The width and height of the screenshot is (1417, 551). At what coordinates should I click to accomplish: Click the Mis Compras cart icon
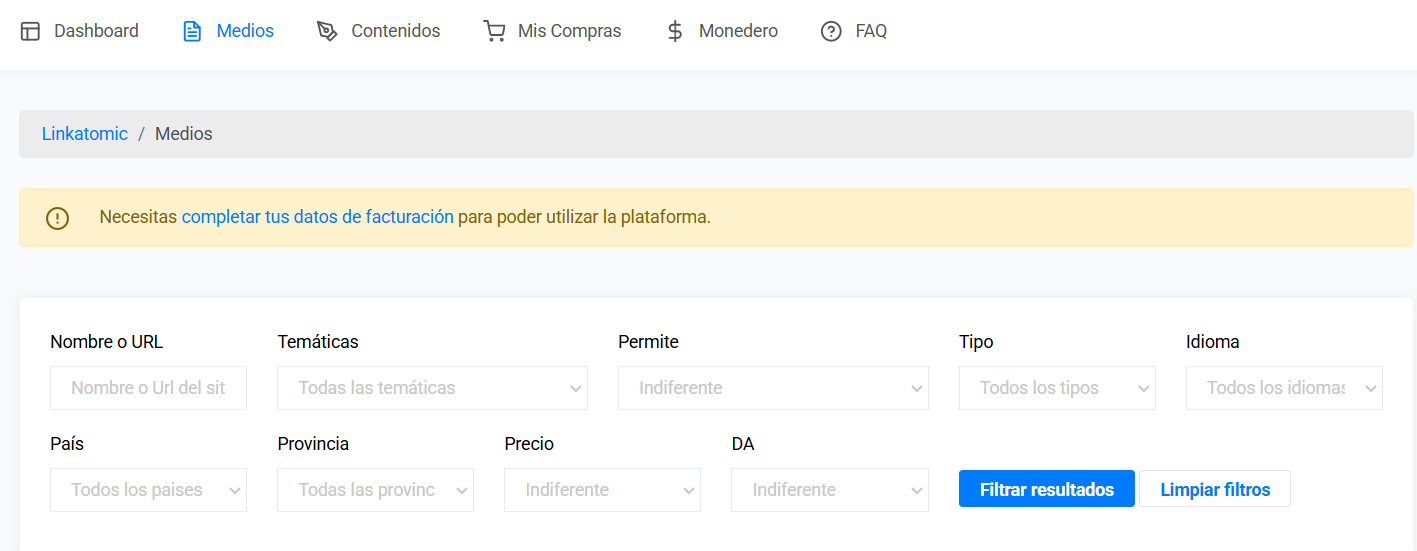494,32
